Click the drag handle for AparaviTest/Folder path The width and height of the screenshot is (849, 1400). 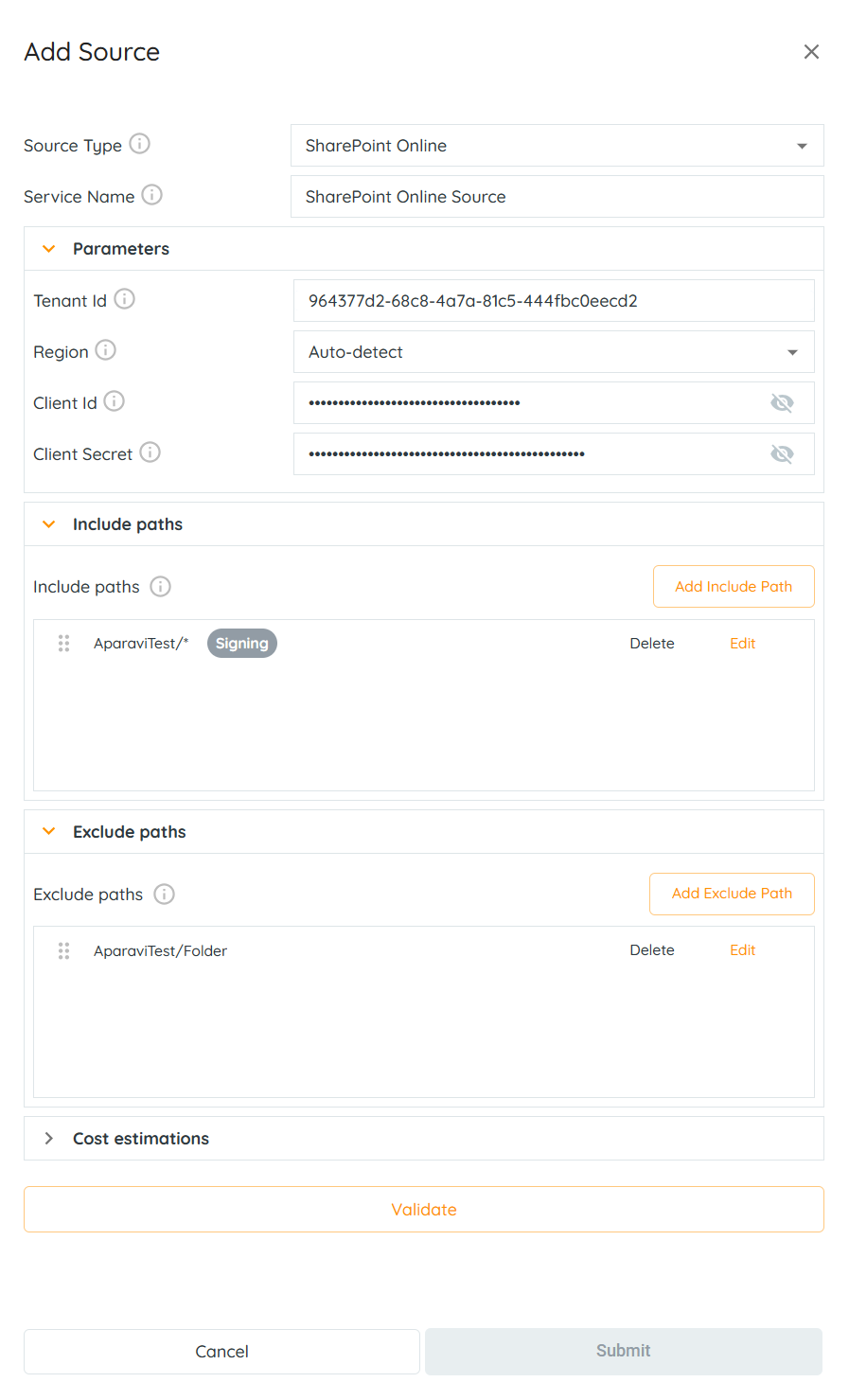[64, 950]
